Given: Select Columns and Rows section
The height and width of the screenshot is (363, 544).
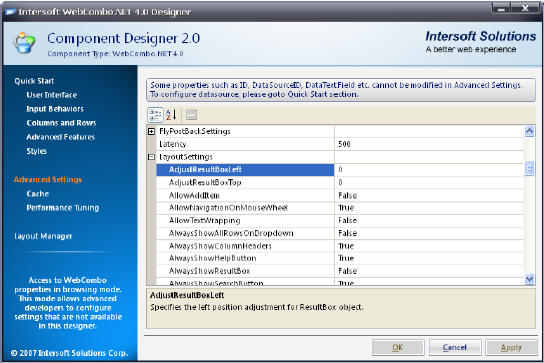Looking at the screenshot, I should pos(61,123).
